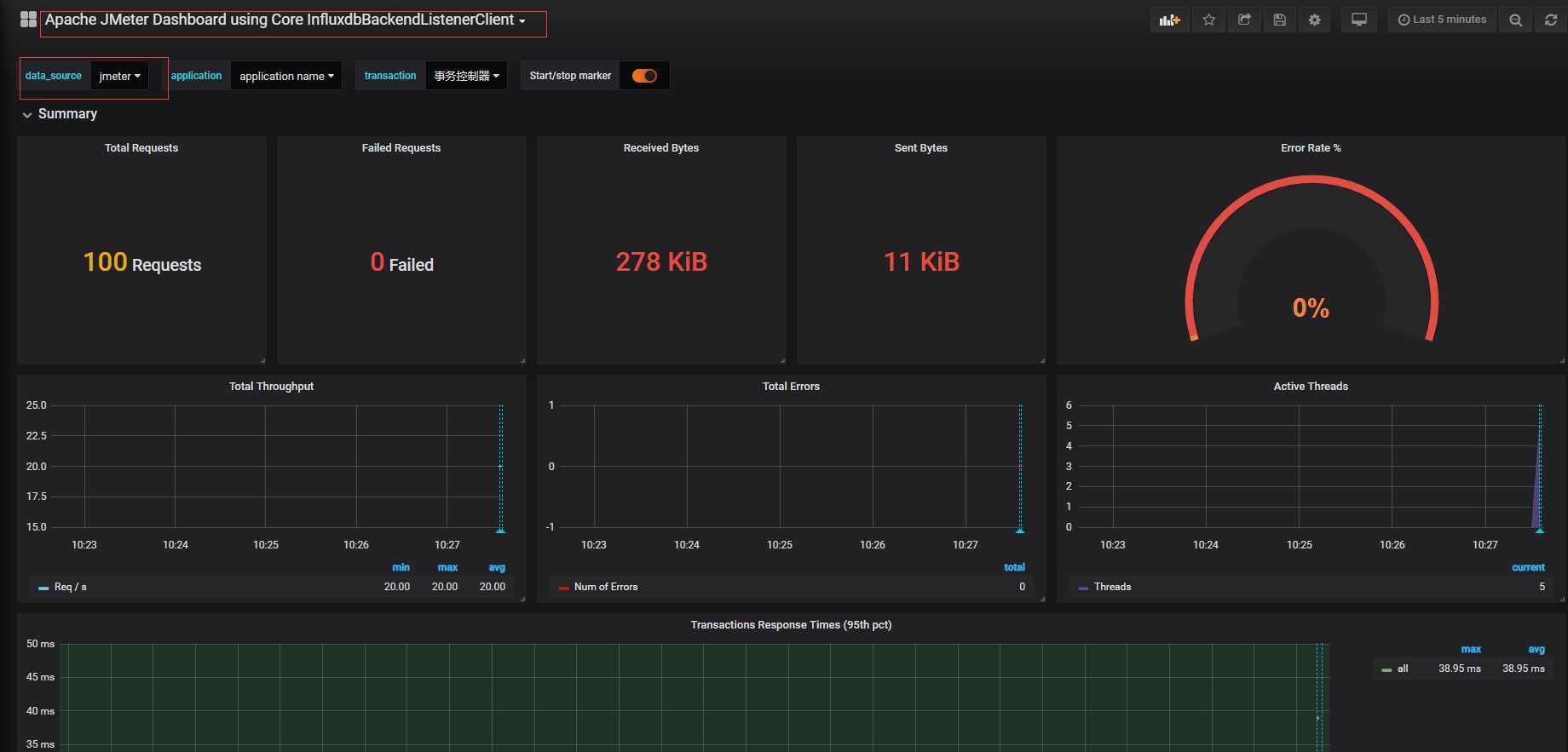Sort Total Throughput legend by avg

497,567
